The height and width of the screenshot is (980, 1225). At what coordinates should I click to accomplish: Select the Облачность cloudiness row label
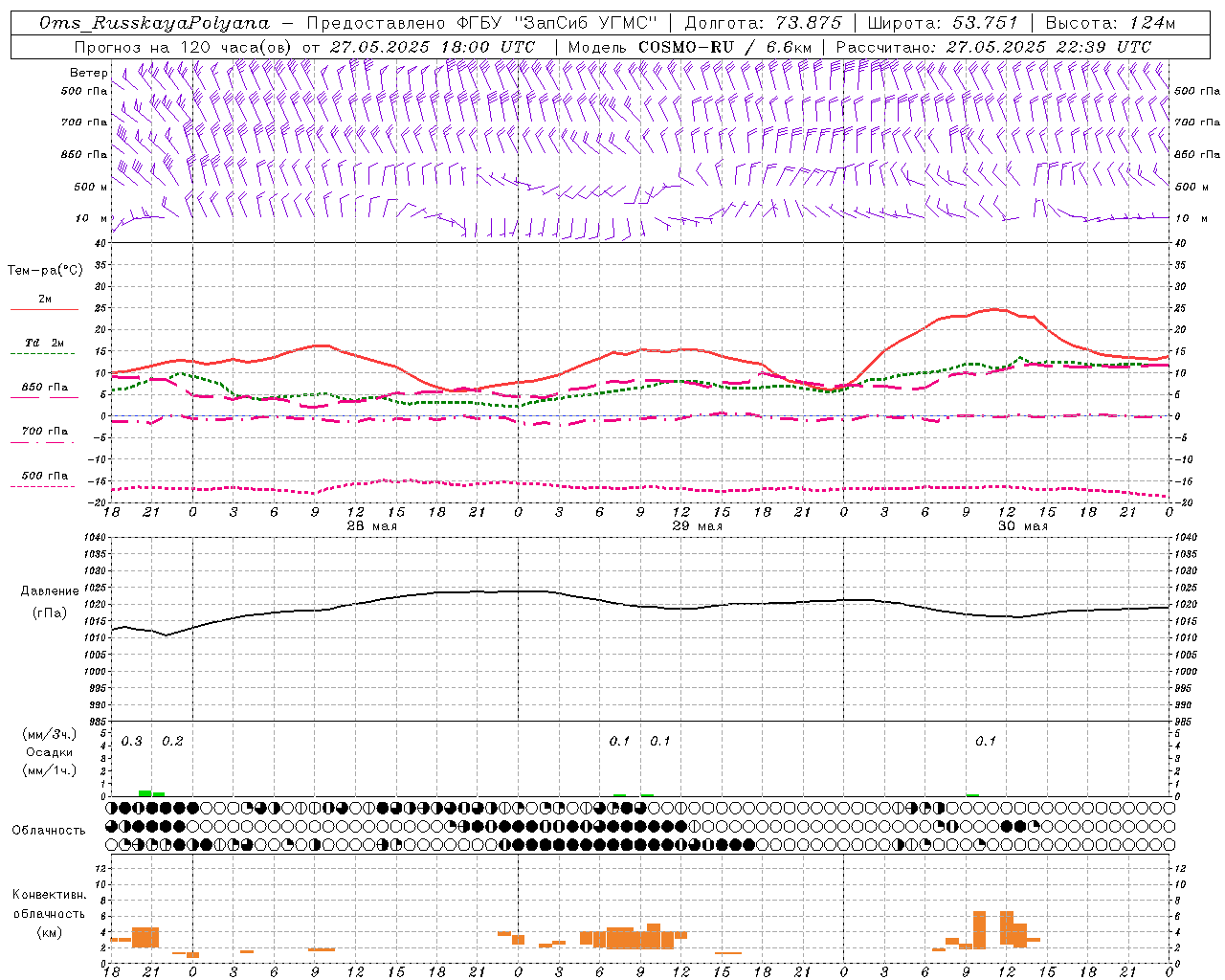49,831
